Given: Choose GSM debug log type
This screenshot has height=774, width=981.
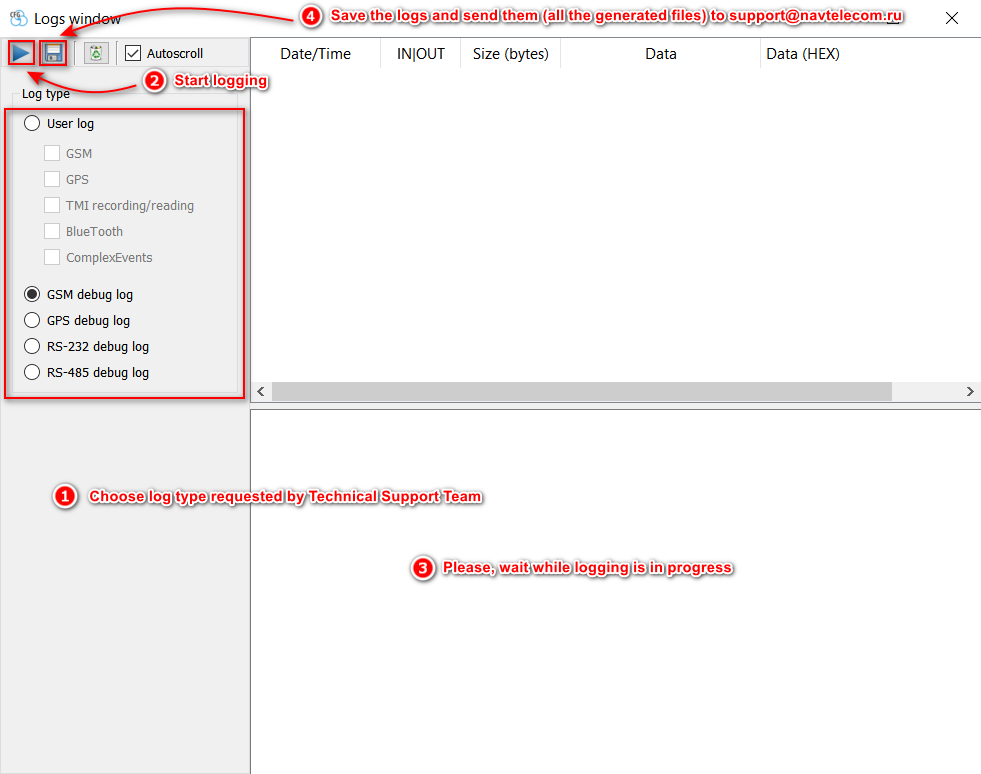Looking at the screenshot, I should (x=32, y=295).
